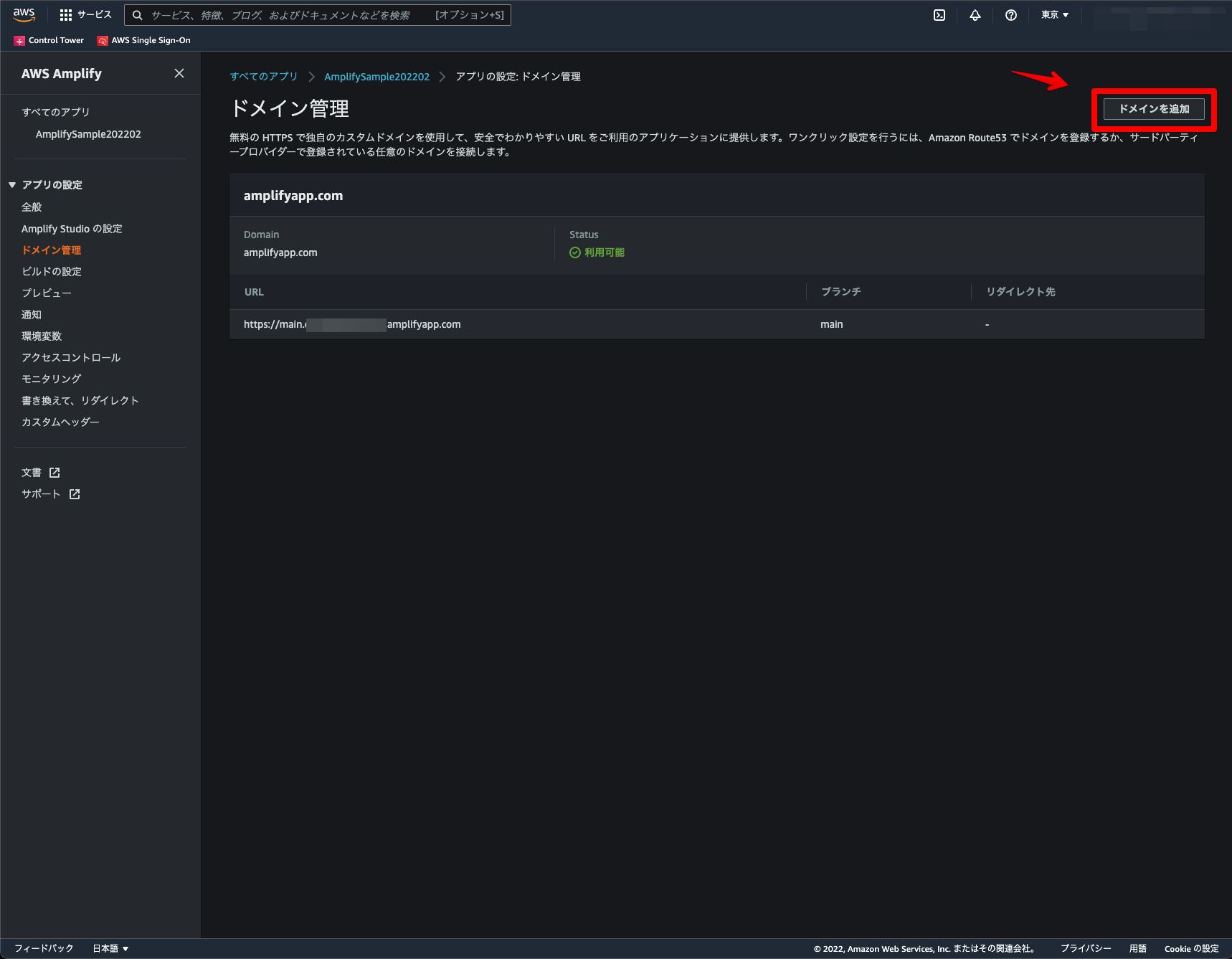Click main in the ブランチ column
Image resolution: width=1232 pixels, height=959 pixels.
click(832, 324)
